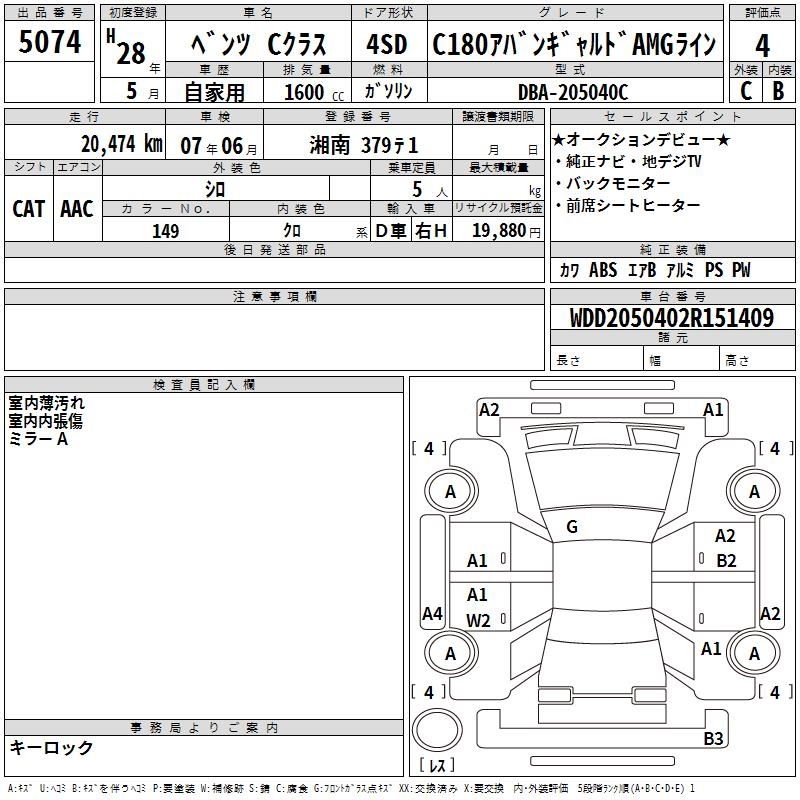The image size is (800, 800).
Task: Select the color number 149
Action: click(165, 231)
